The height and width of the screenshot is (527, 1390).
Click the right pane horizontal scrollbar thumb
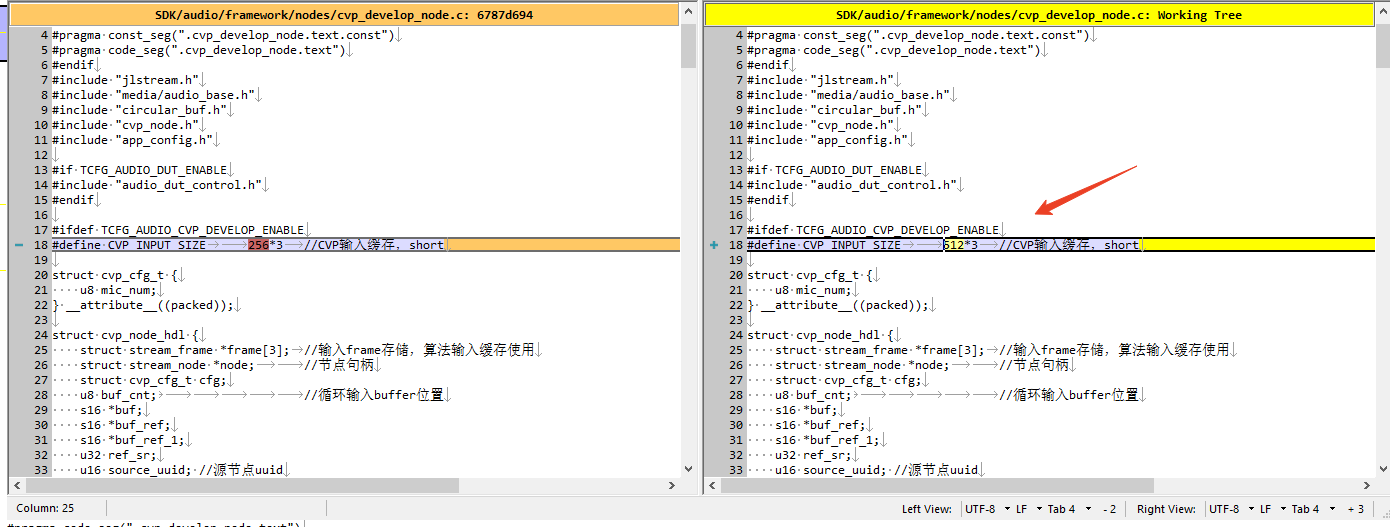[x=937, y=485]
